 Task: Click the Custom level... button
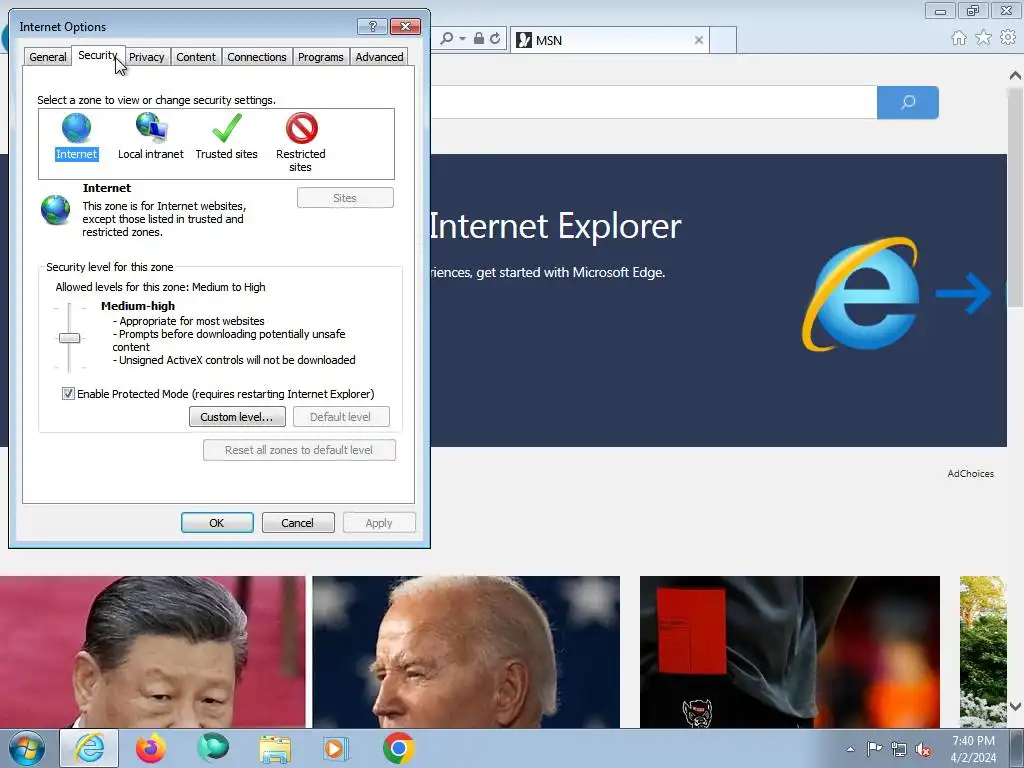coord(237,417)
